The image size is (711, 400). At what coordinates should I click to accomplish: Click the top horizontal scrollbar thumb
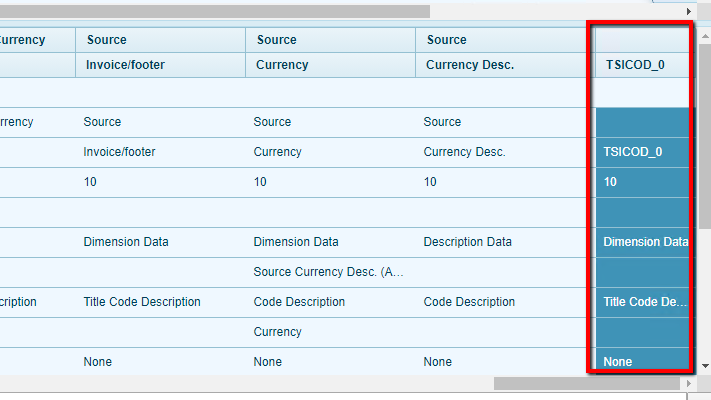(x=214, y=11)
